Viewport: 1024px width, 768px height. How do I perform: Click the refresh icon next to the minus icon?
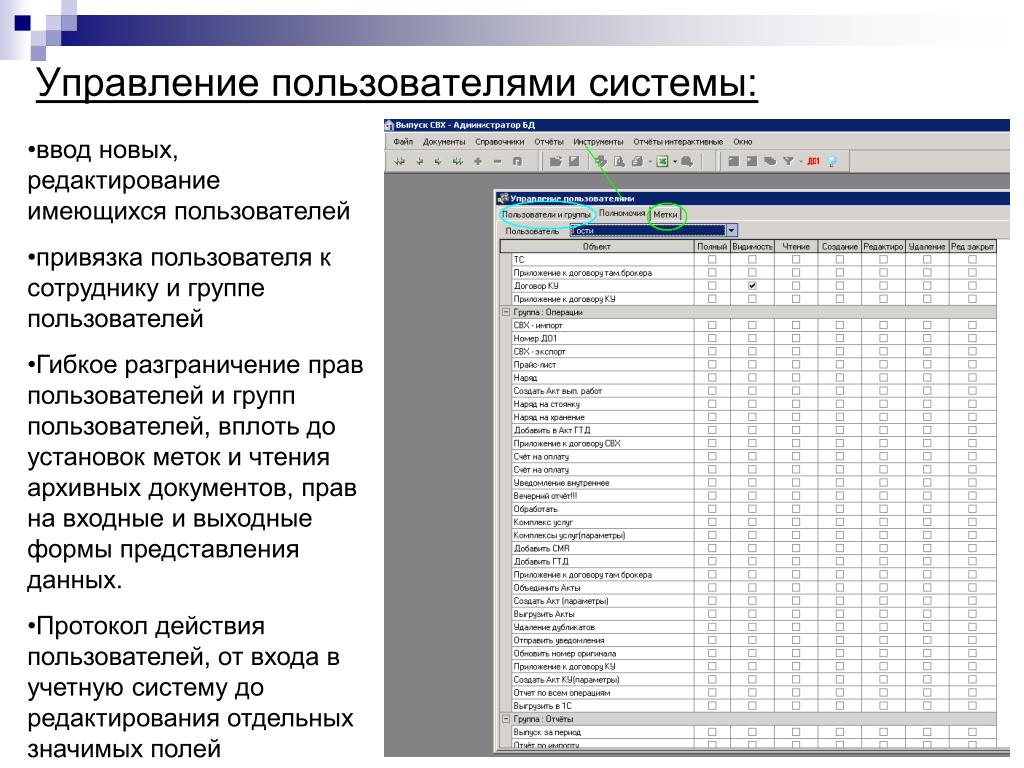(x=517, y=161)
